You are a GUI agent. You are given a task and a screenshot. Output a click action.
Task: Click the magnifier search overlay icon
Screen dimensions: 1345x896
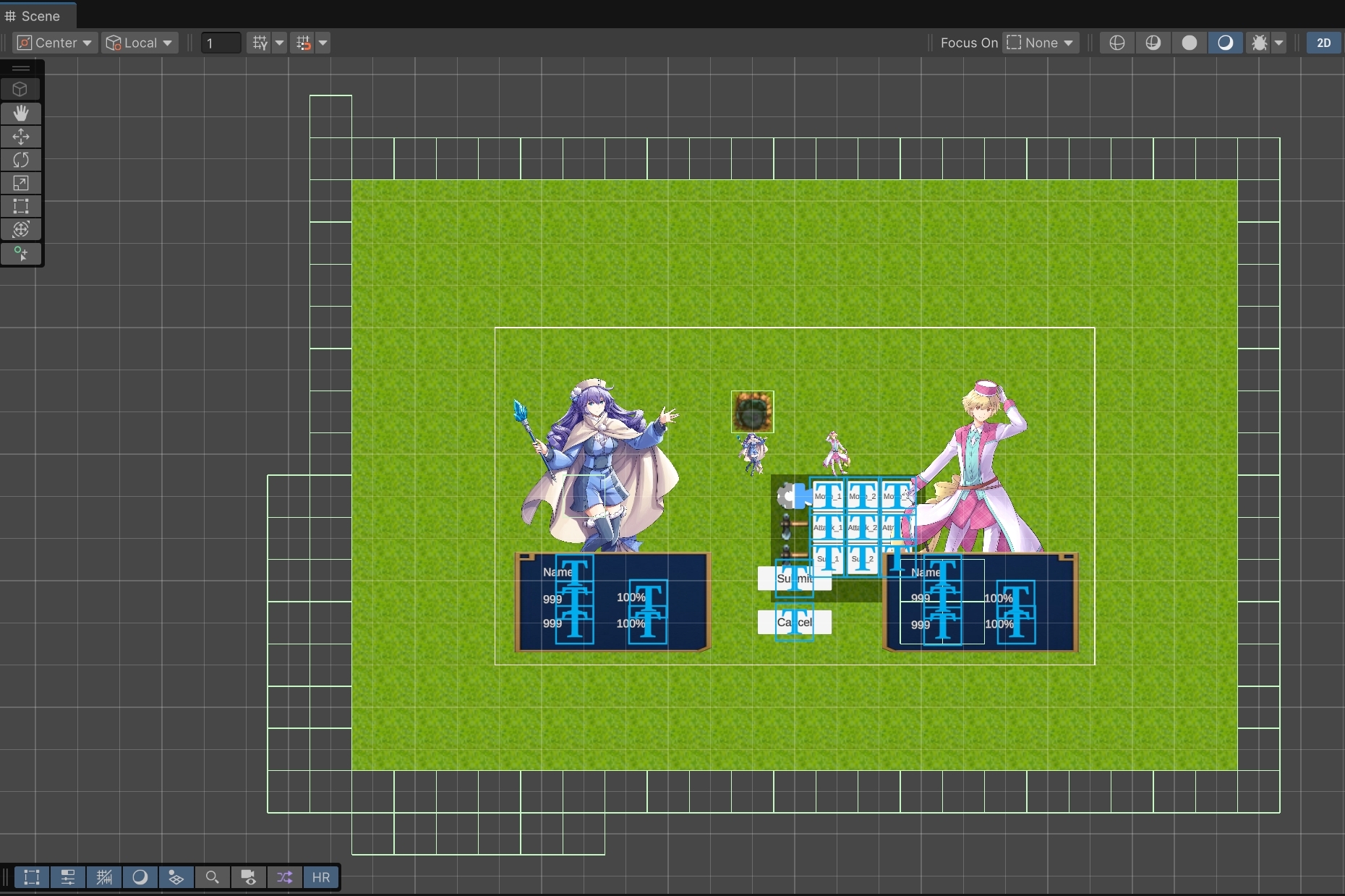(212, 877)
